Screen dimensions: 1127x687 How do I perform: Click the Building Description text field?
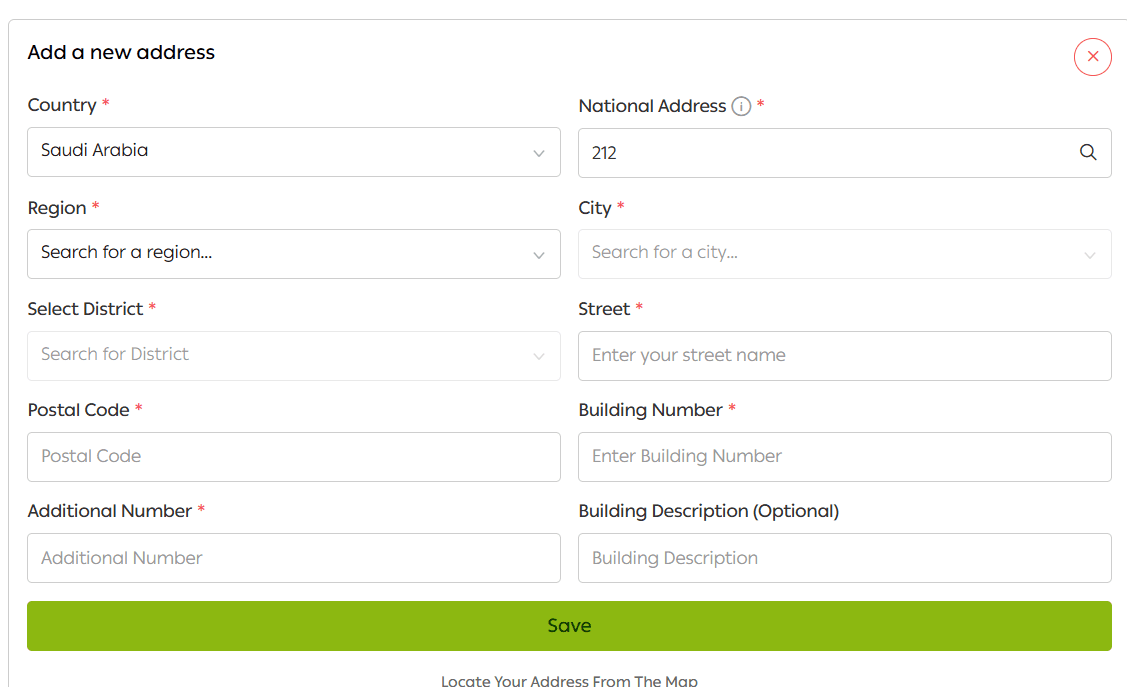pos(844,558)
